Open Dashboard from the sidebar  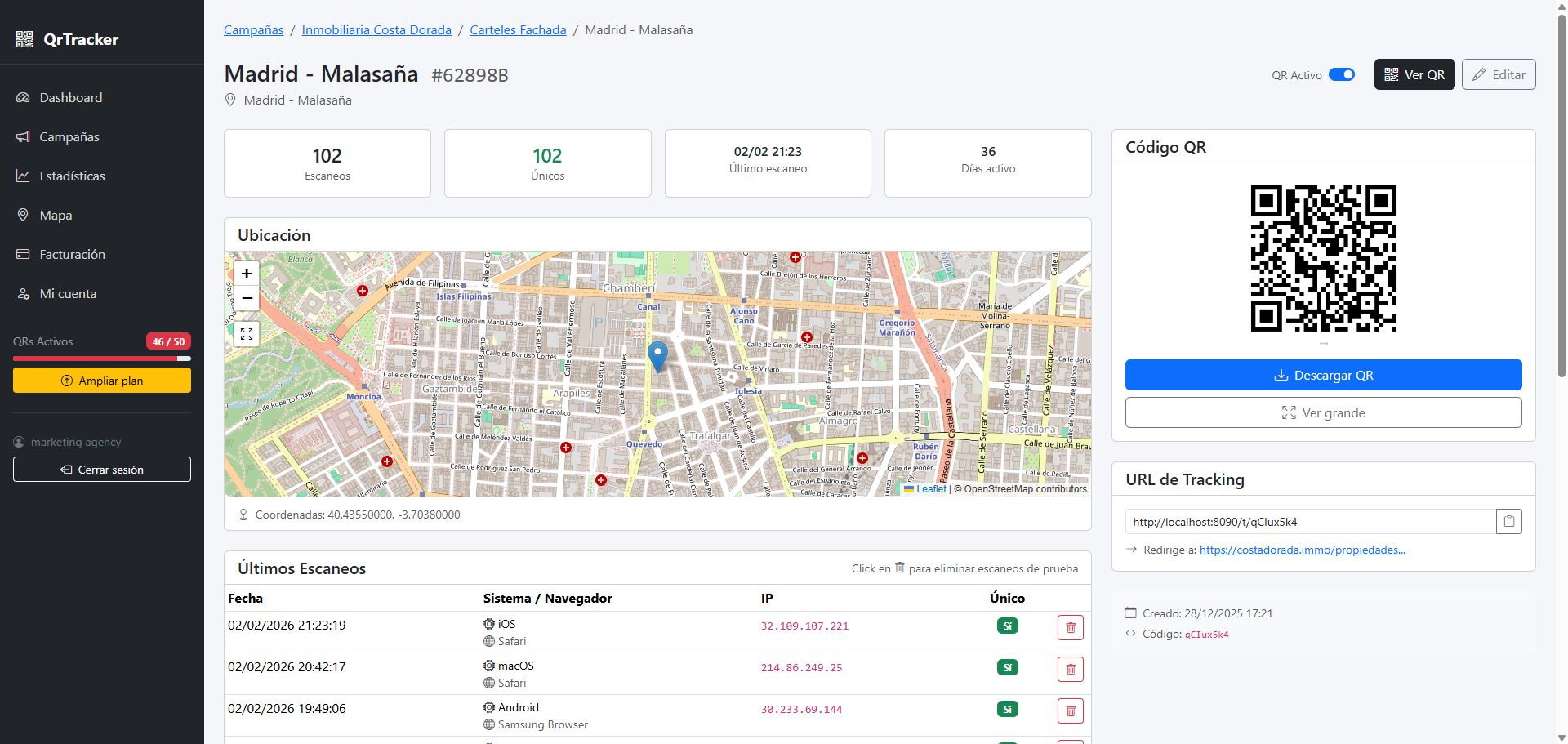pyautogui.click(x=71, y=98)
